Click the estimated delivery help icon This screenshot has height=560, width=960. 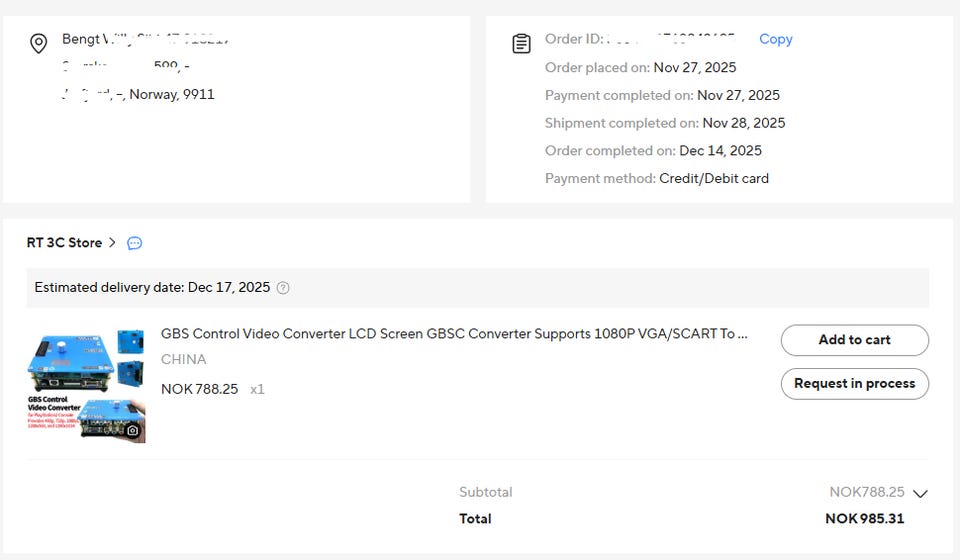pyautogui.click(x=283, y=288)
